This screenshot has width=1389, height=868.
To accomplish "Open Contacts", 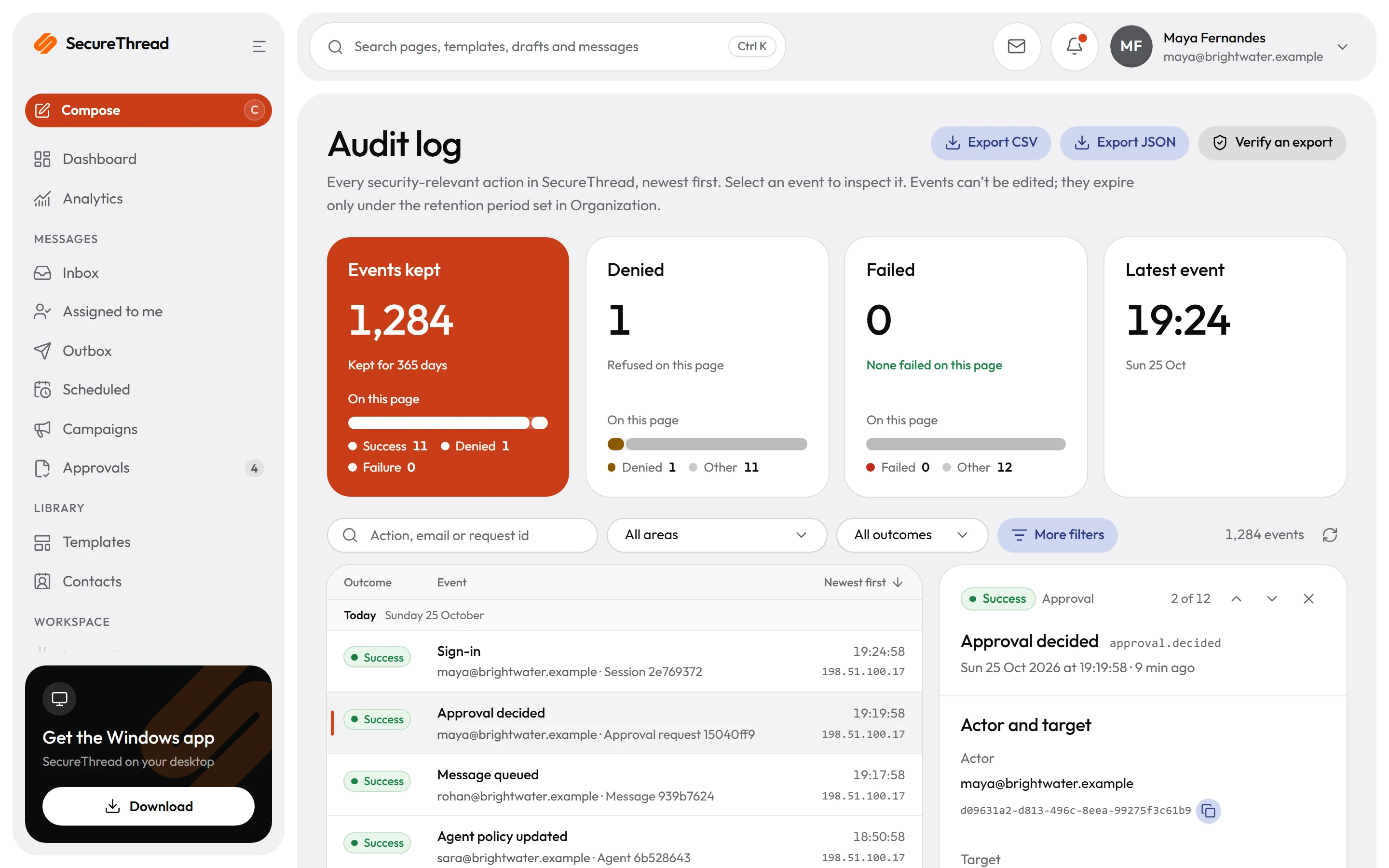I will tap(148, 582).
